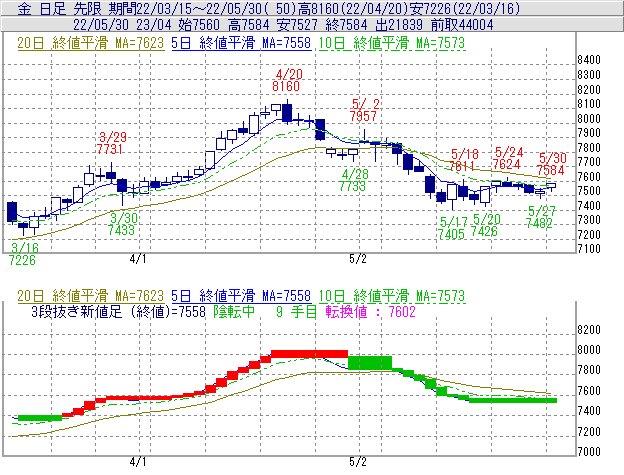Click the 4/1 date on the upper chart axis
Screen dimensions: 624x475
tap(138, 259)
